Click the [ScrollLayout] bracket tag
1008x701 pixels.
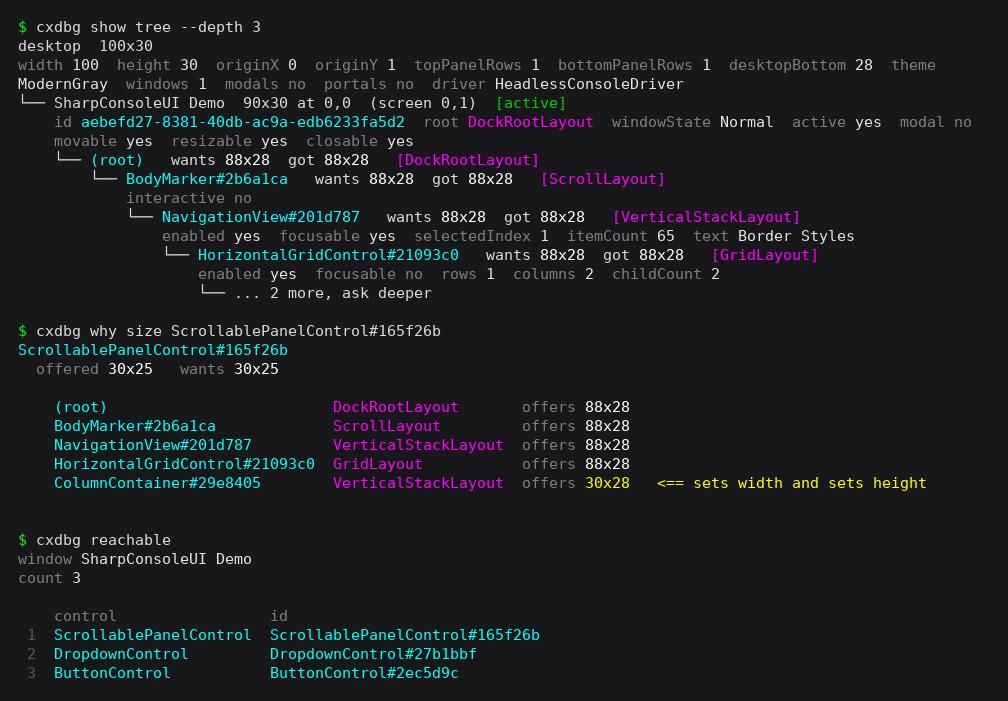pos(603,179)
